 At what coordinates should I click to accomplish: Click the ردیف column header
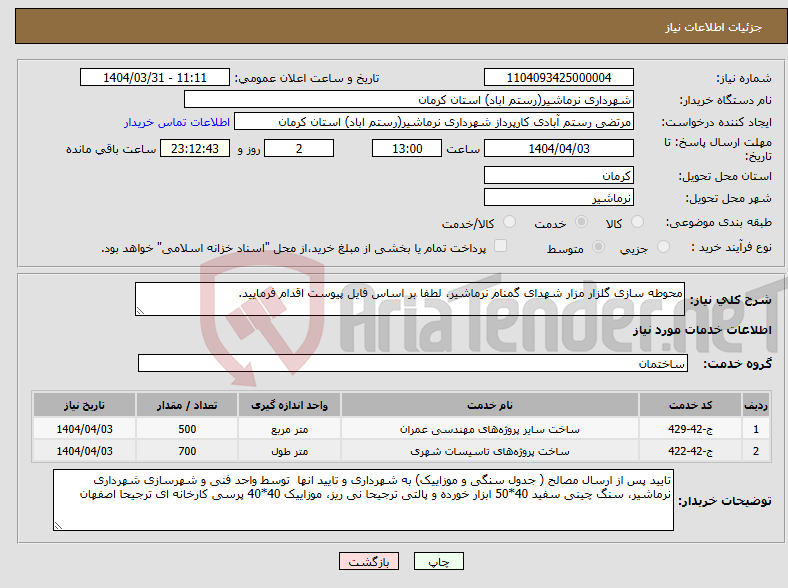[x=756, y=405]
